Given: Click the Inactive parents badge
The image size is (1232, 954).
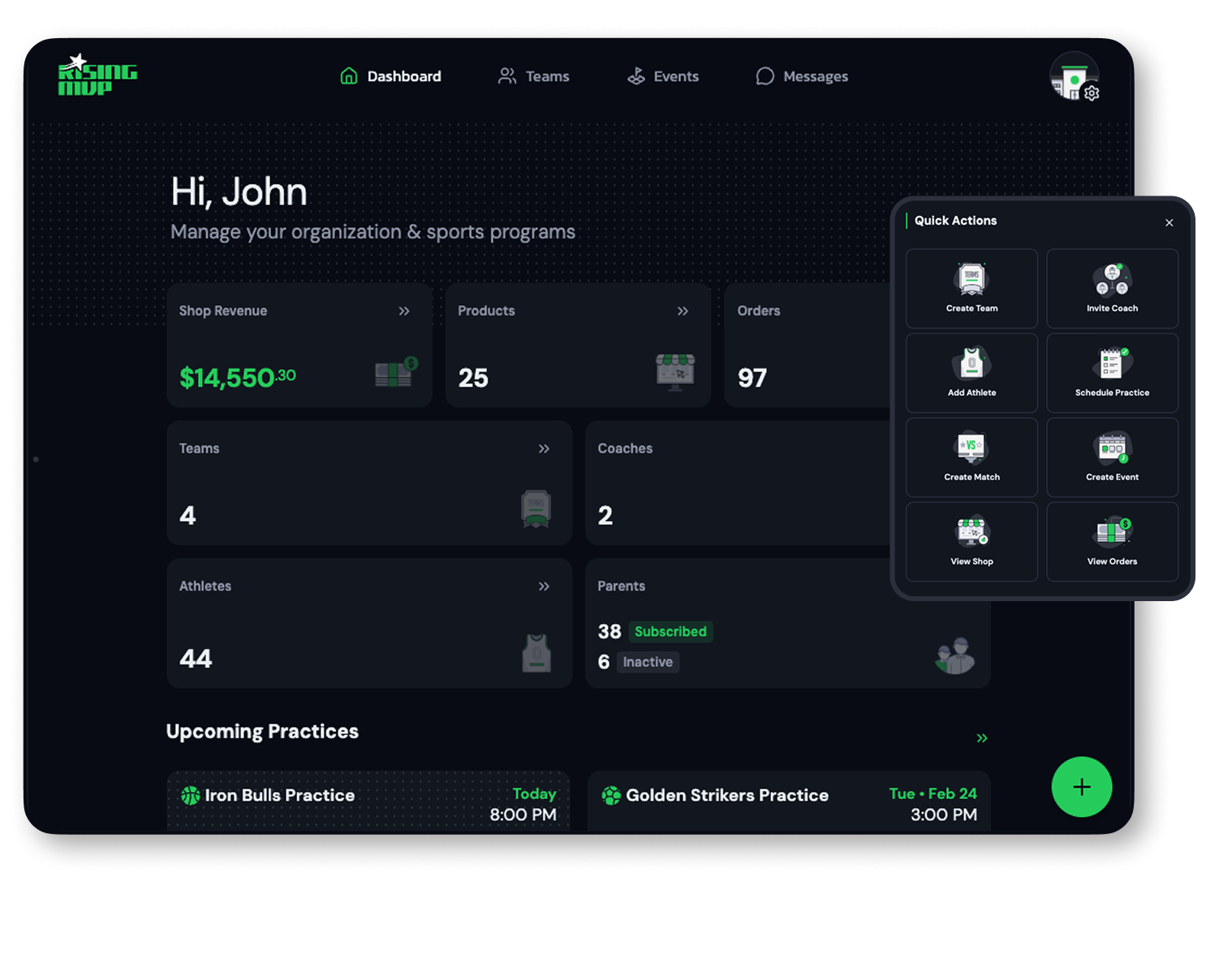Looking at the screenshot, I should coord(648,662).
